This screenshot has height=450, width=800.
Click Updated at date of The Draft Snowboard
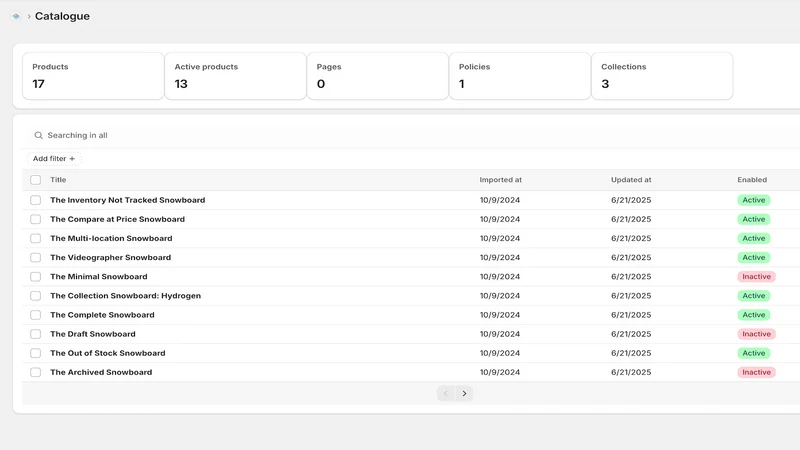pyautogui.click(x=631, y=334)
